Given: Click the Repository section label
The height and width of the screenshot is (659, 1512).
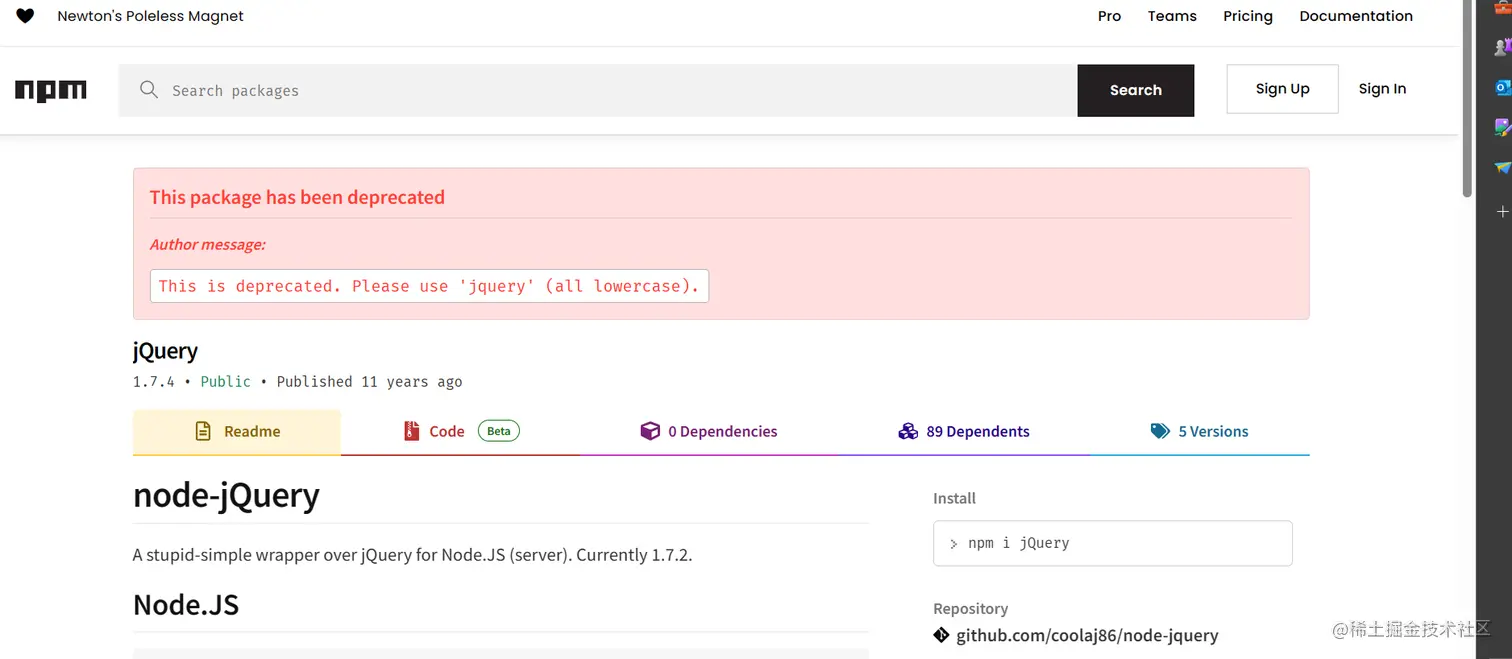Looking at the screenshot, I should (x=970, y=608).
